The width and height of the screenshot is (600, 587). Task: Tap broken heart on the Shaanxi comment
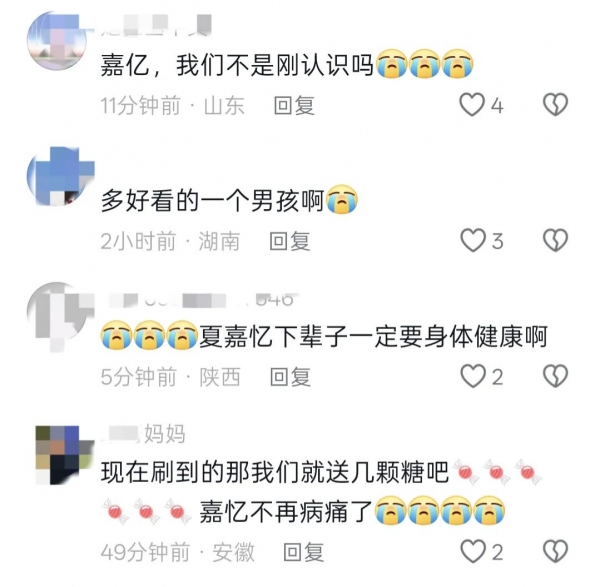click(556, 376)
